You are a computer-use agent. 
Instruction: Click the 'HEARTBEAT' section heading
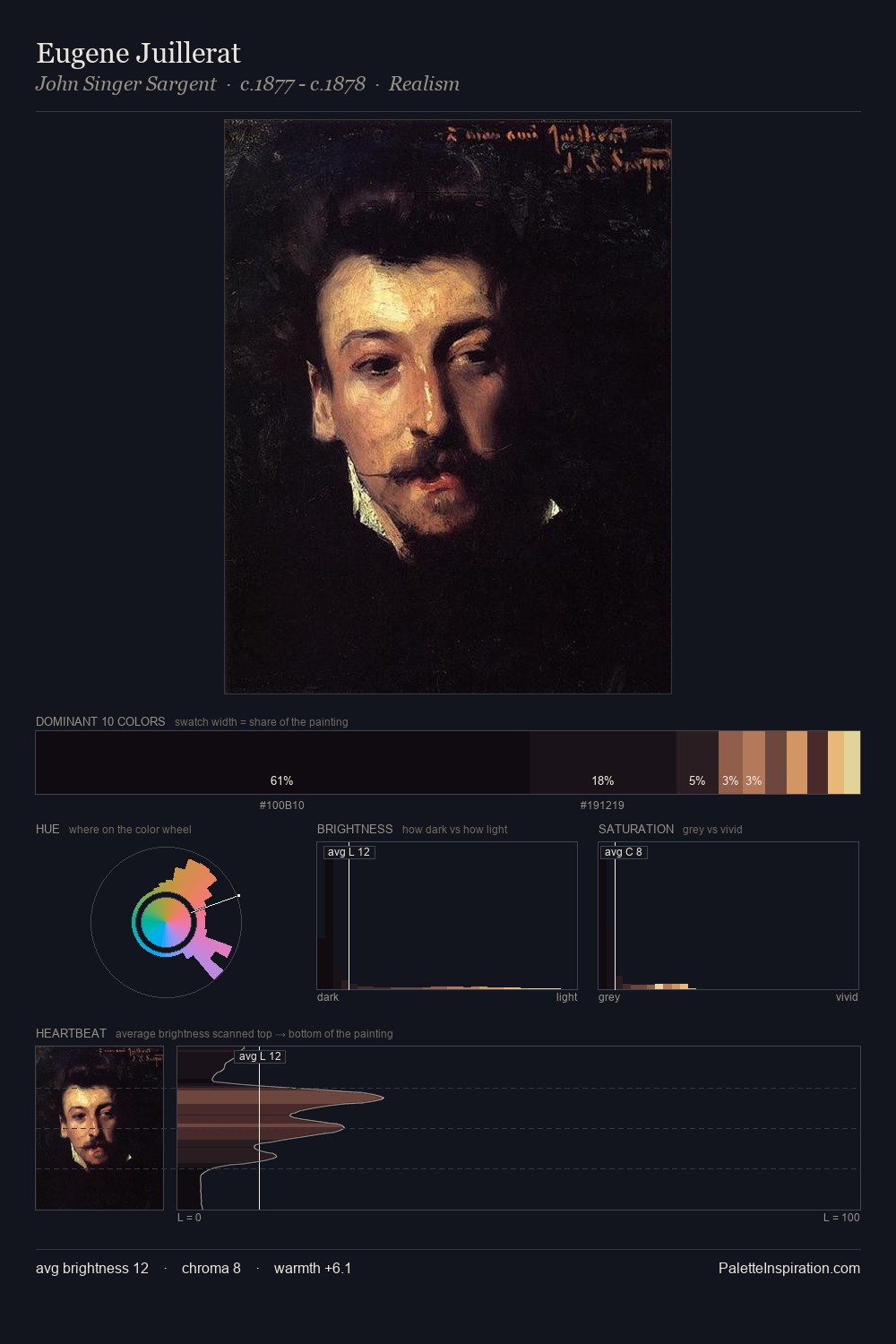click(71, 1033)
